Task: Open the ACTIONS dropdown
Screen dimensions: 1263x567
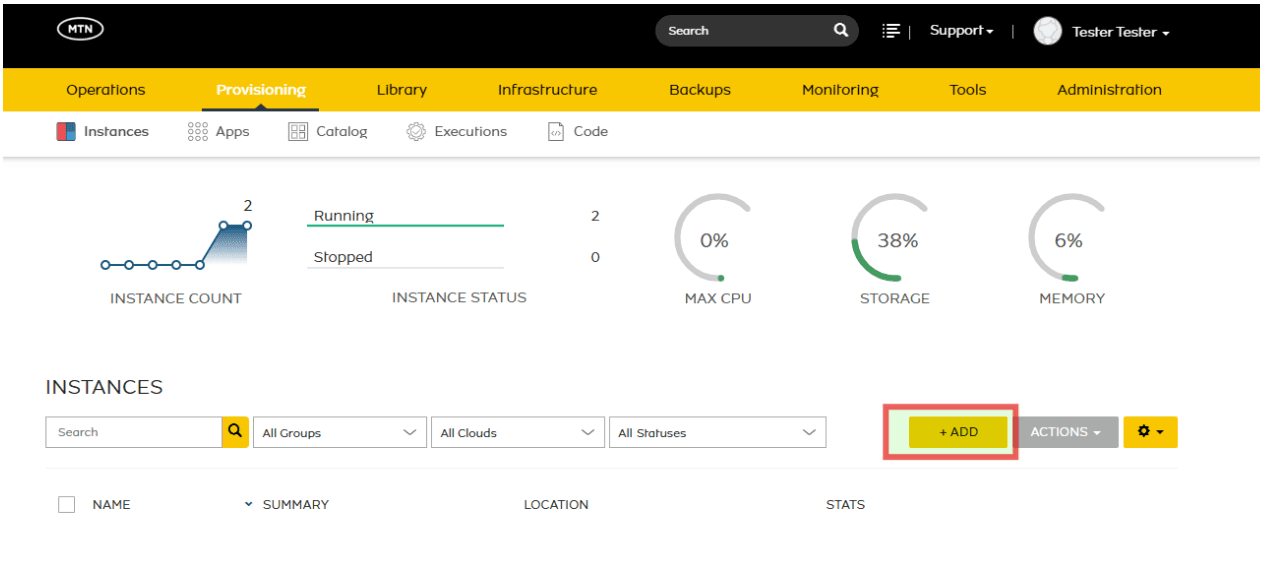Action: (1067, 432)
